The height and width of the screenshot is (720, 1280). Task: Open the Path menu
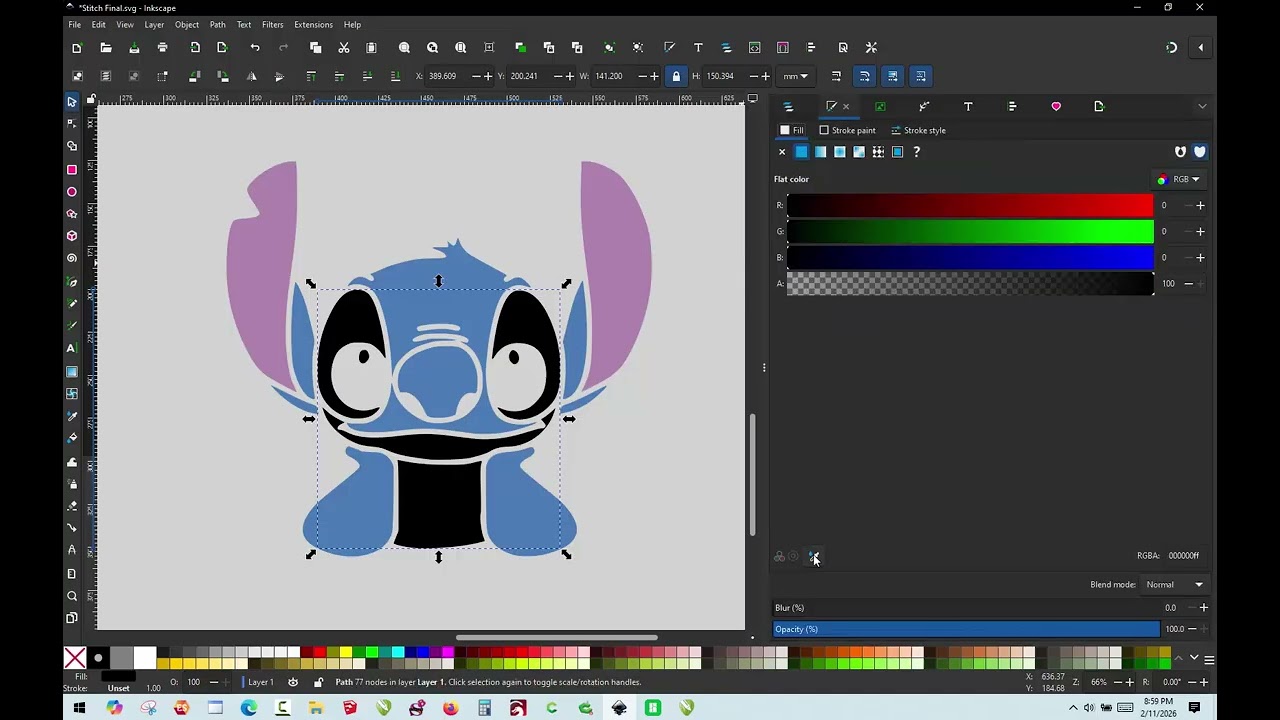click(218, 25)
